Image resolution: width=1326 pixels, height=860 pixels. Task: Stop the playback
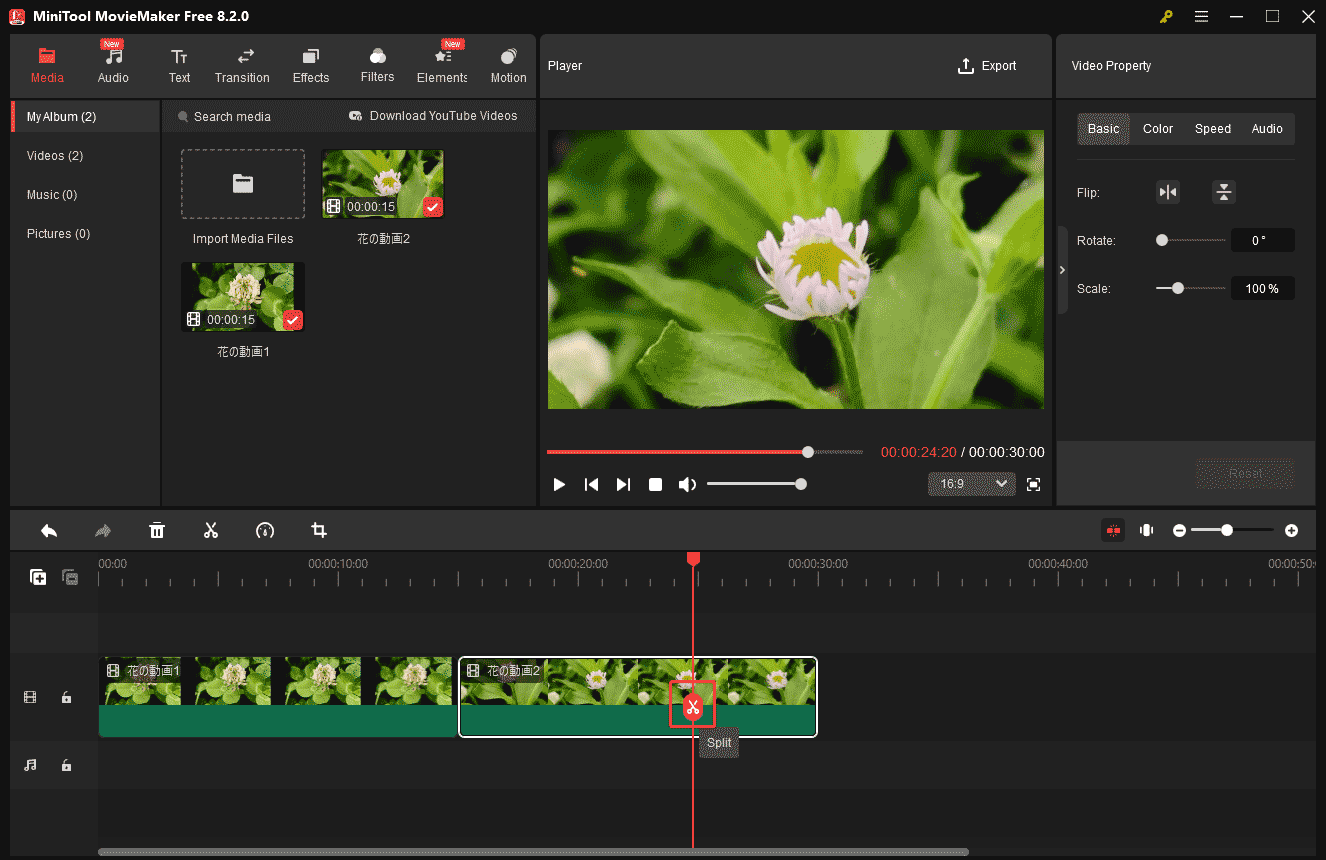point(655,484)
